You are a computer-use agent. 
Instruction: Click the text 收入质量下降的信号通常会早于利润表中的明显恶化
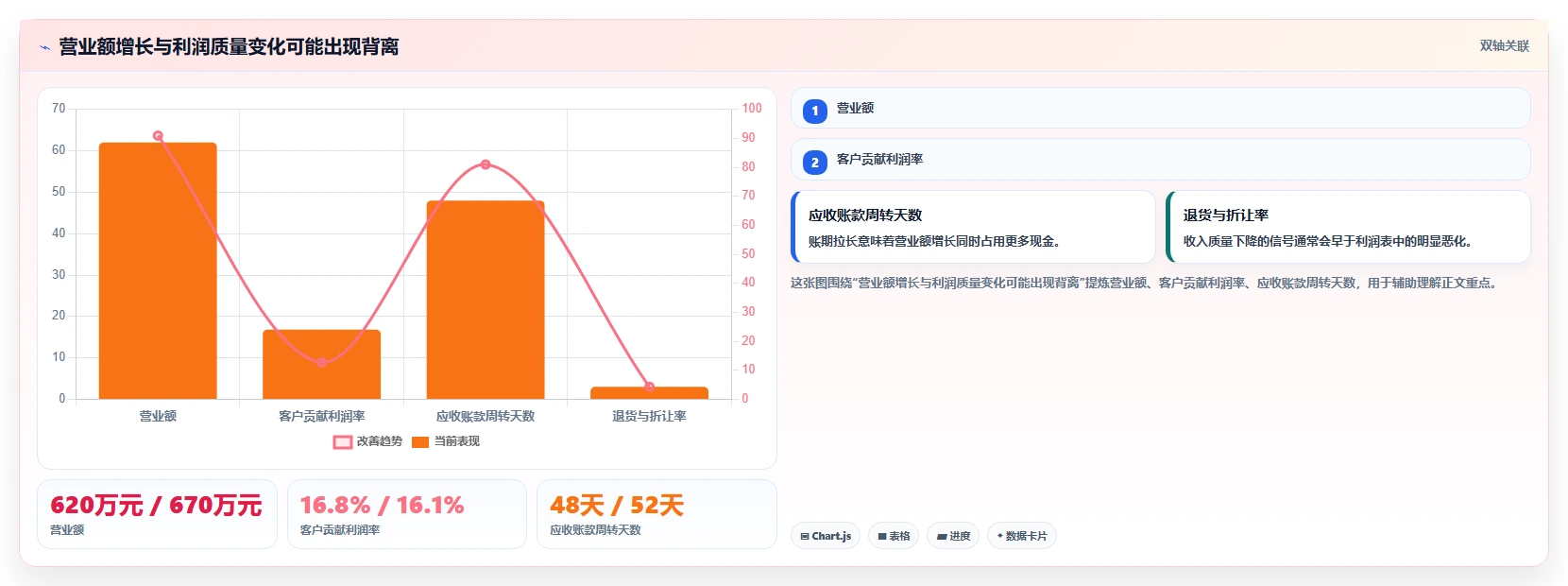(1327, 241)
